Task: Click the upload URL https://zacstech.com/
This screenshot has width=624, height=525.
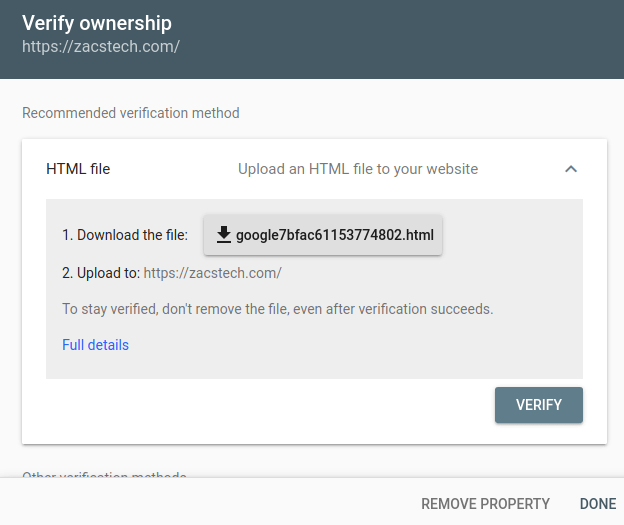Action: coord(213,273)
